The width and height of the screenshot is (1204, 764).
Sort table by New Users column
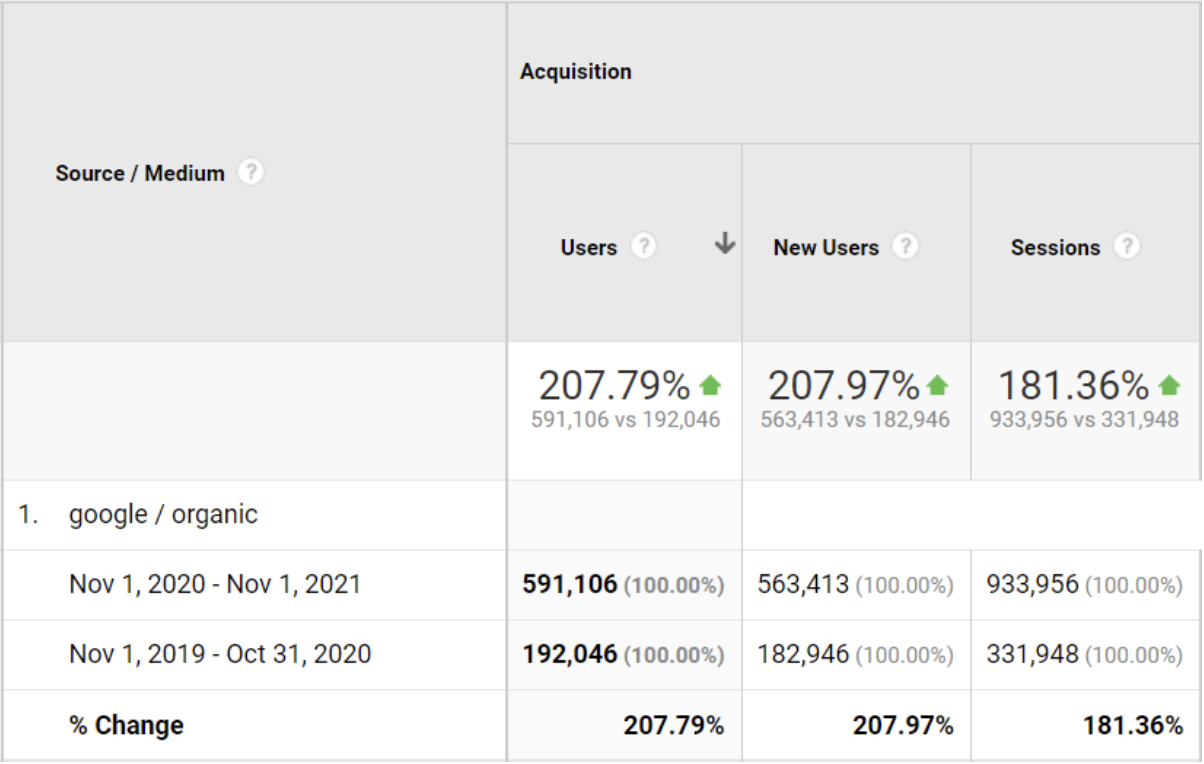(x=826, y=248)
